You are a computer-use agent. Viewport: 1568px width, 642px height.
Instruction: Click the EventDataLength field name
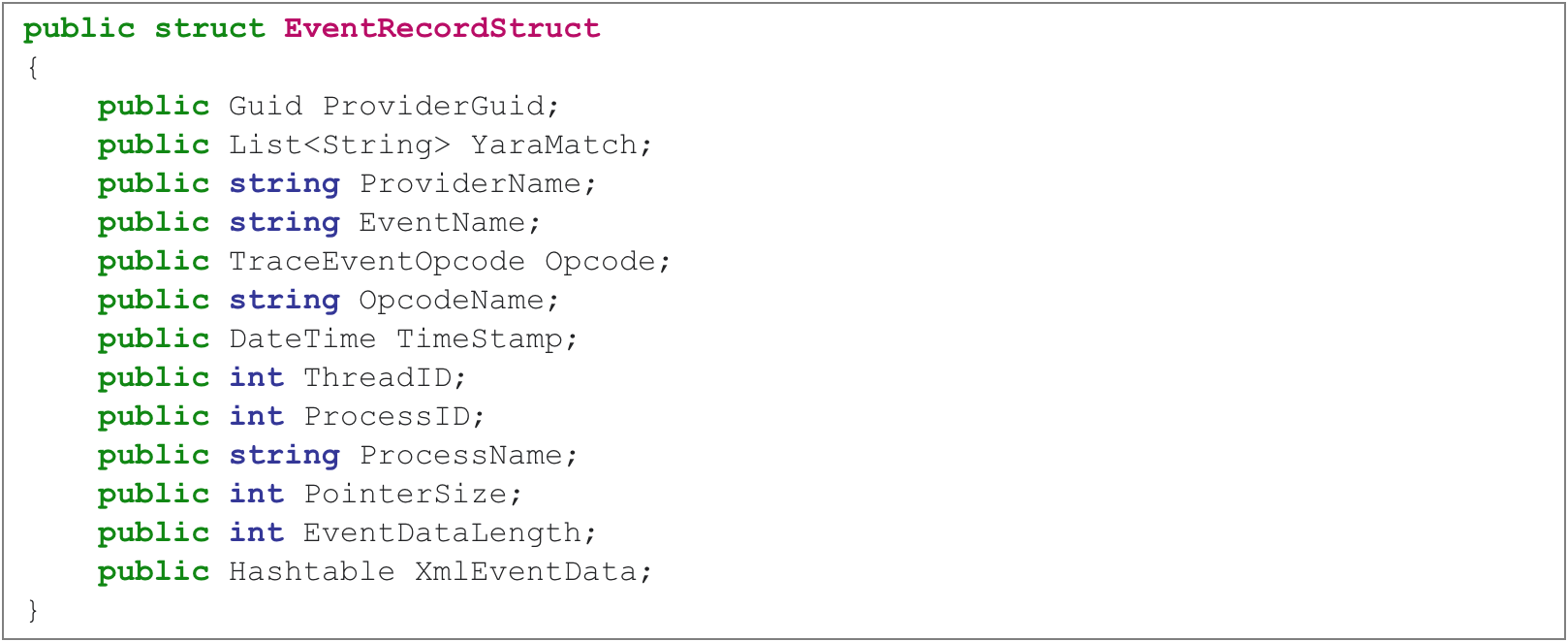coord(442,532)
